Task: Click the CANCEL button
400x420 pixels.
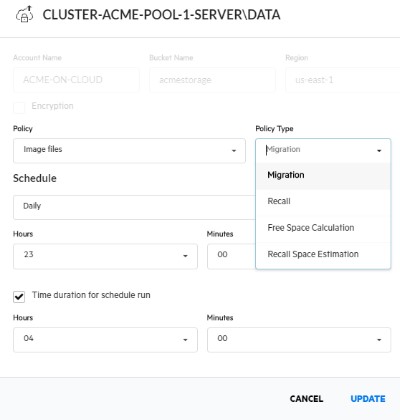Action: (x=306, y=399)
